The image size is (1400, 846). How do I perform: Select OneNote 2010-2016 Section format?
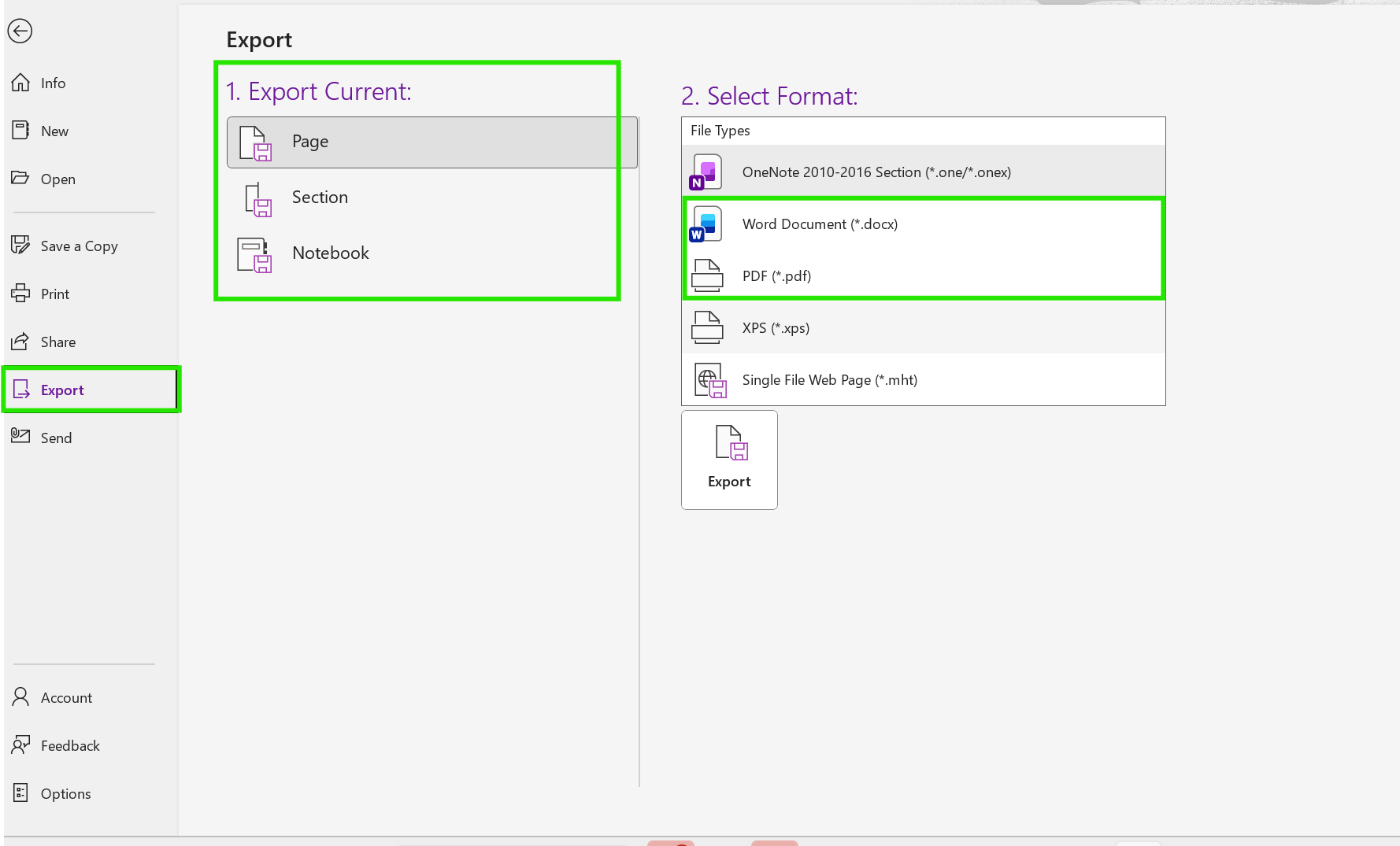(923, 172)
